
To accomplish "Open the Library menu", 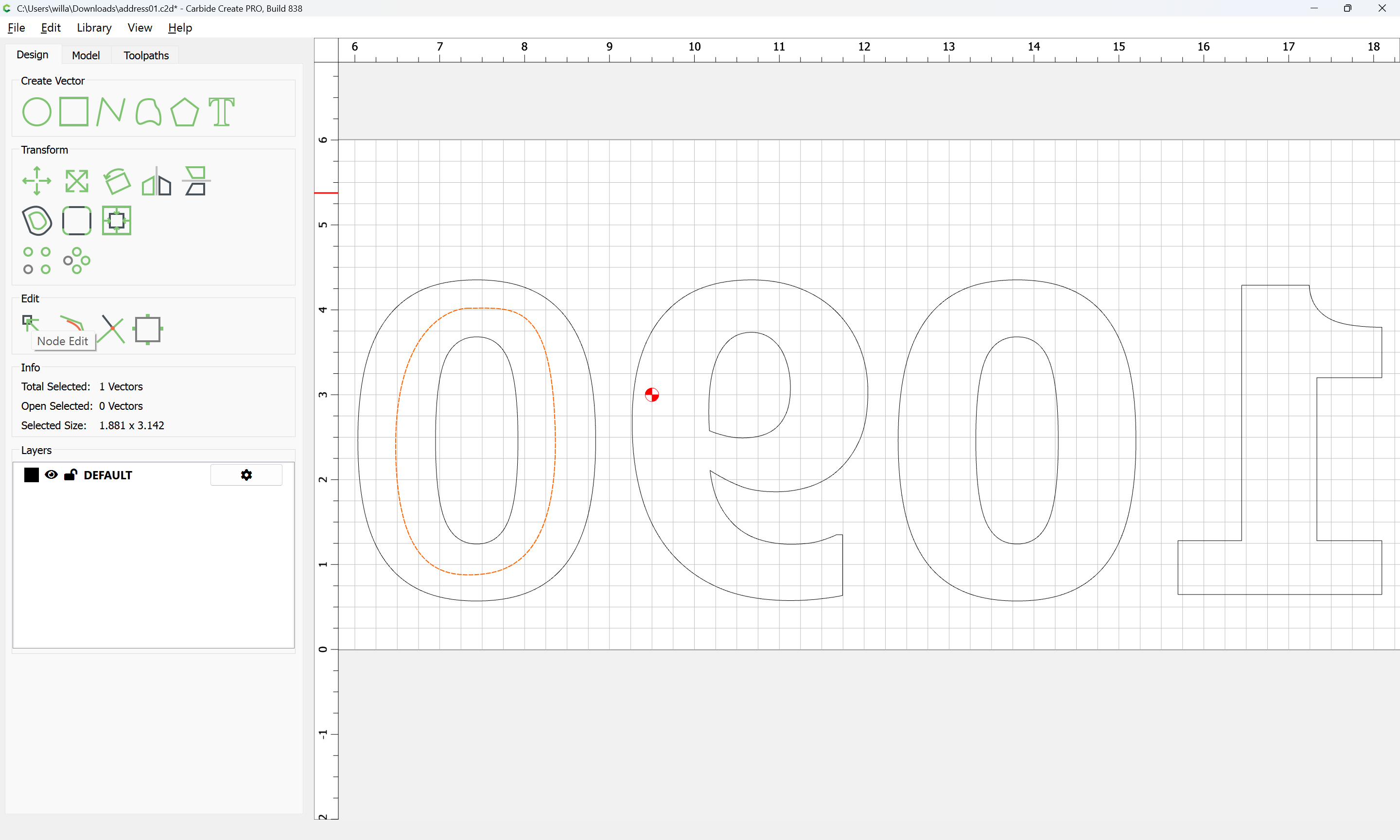I will [94, 28].
